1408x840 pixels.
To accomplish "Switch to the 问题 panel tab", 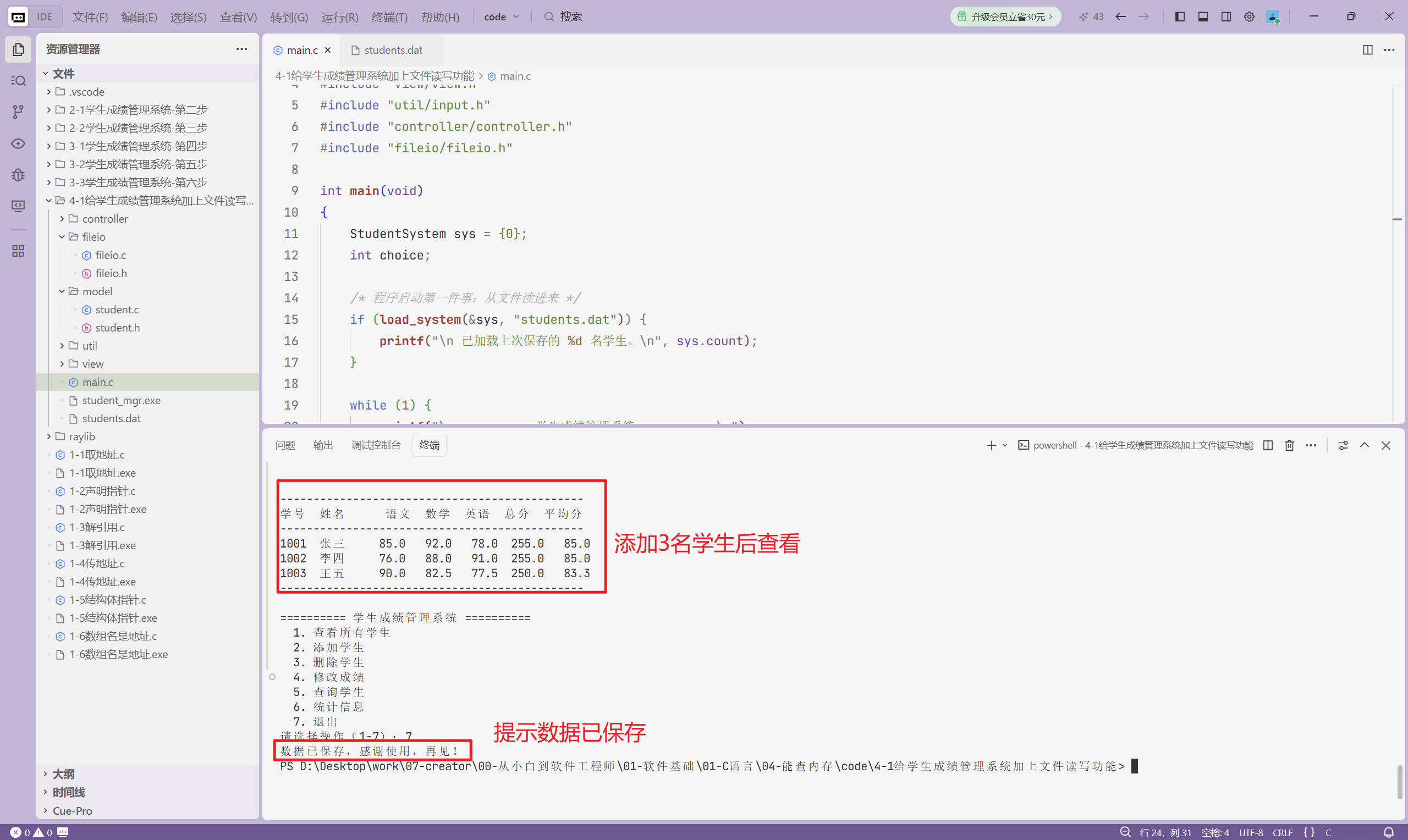I will coord(285,445).
